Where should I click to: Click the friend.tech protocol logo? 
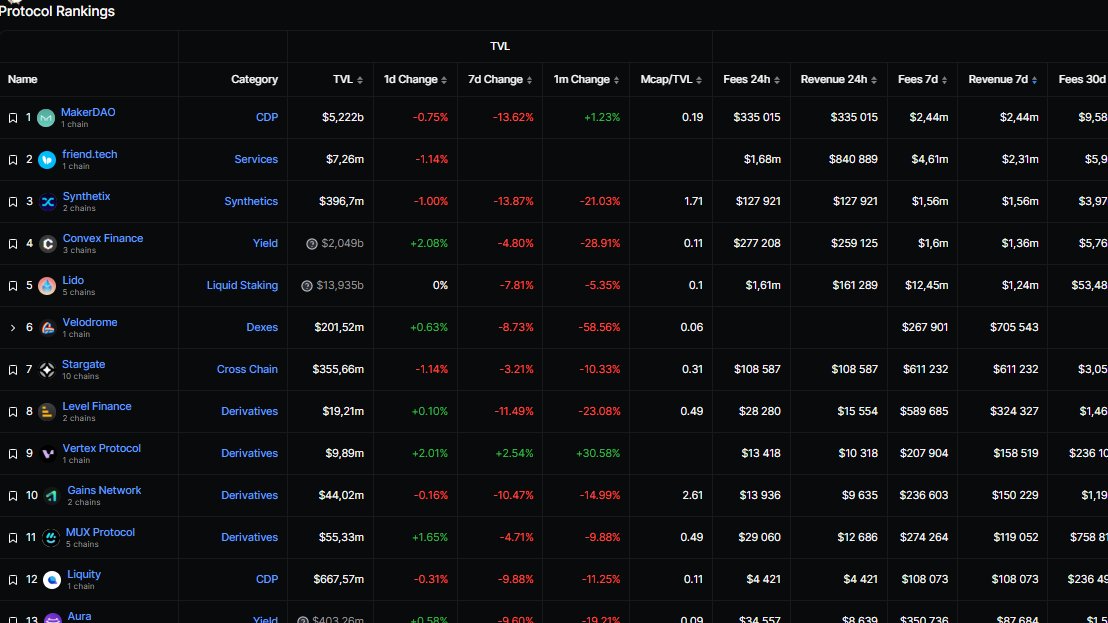click(x=47, y=160)
